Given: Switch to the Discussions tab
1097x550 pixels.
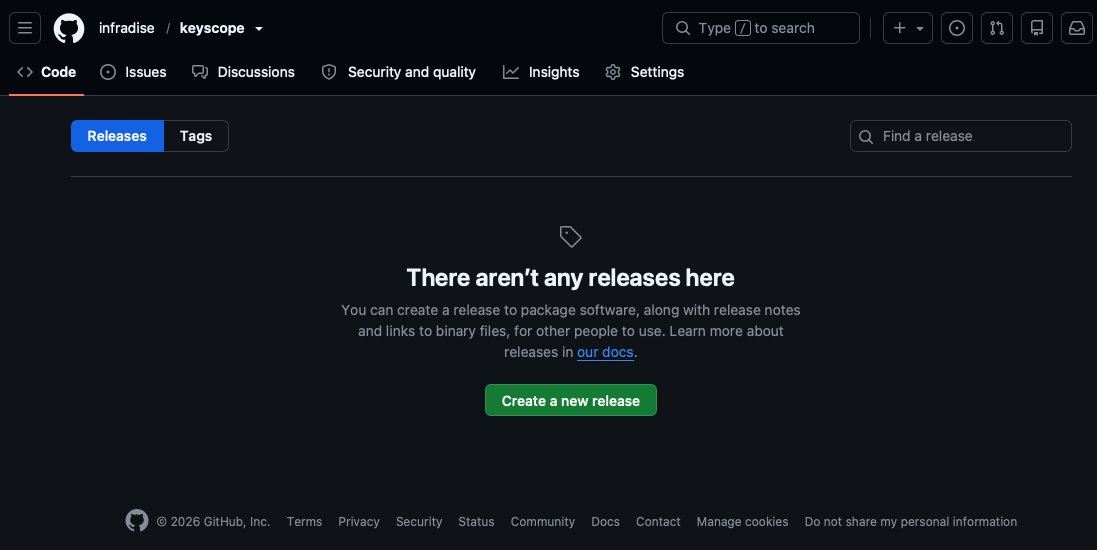Looking at the screenshot, I should coord(243,72).
